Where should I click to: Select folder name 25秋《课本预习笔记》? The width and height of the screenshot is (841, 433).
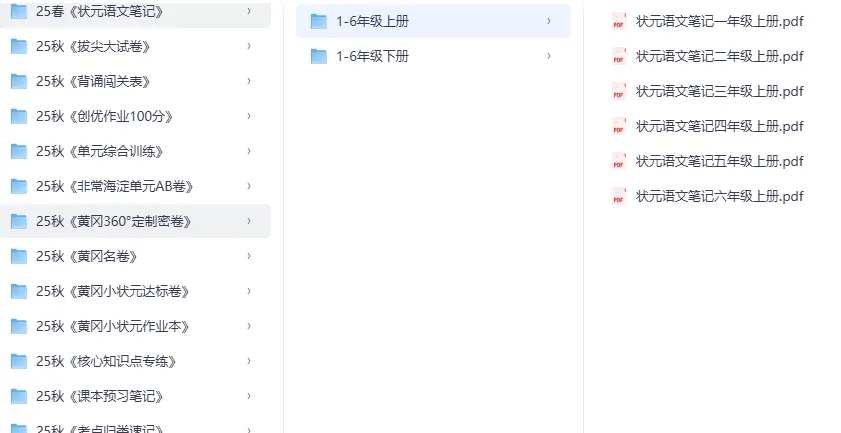[100, 396]
